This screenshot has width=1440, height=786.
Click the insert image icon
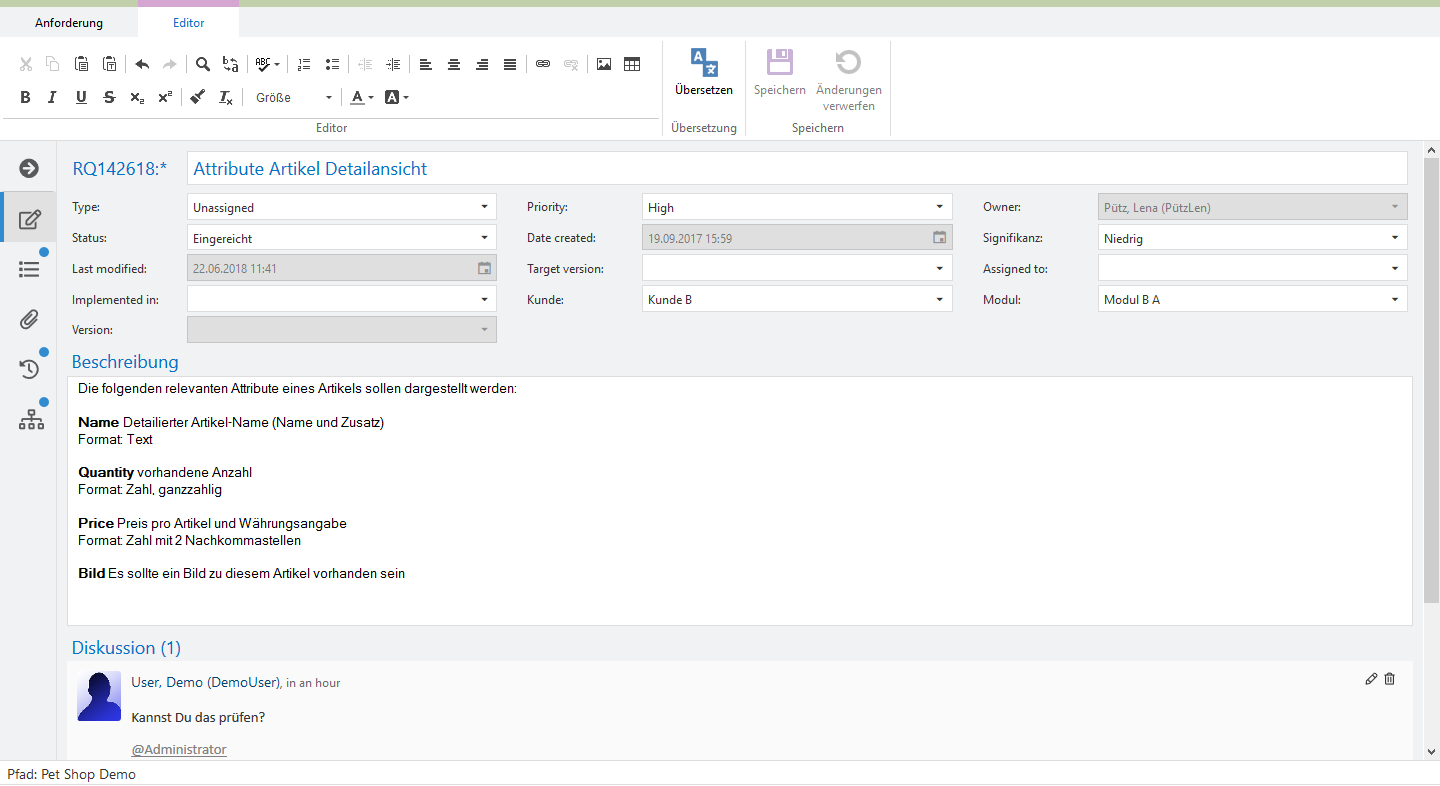(x=604, y=64)
